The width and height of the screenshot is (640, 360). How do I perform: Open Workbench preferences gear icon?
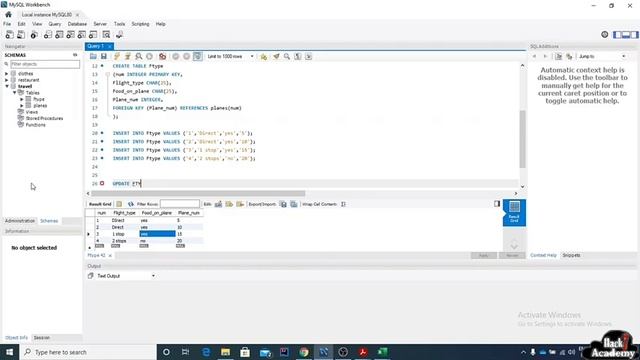(605, 35)
